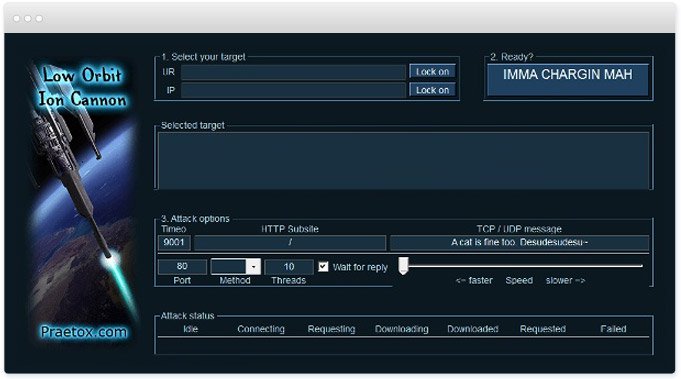Click the Method combo box text area
Image resolution: width=681 pixels, height=379 pixels.
(228, 267)
